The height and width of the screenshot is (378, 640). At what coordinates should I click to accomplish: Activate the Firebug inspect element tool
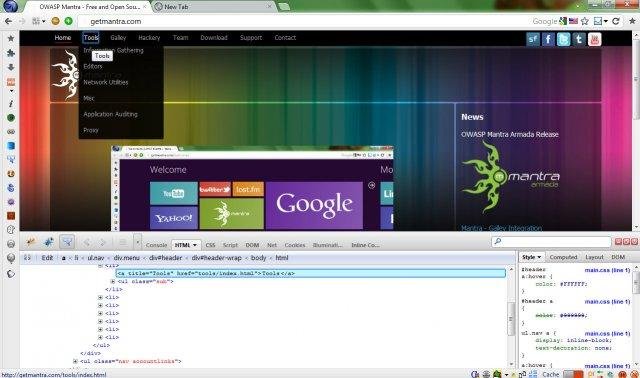point(67,242)
